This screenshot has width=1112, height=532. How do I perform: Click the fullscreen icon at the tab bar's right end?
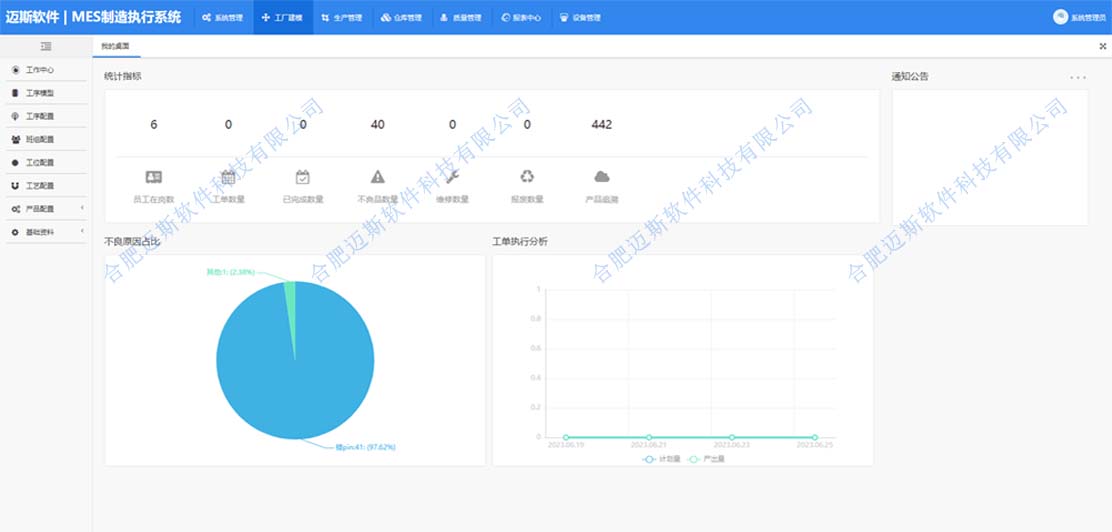[1102, 46]
